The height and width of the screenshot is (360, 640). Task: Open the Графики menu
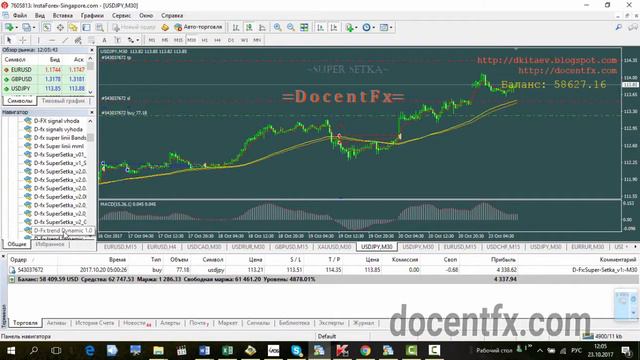coord(92,16)
